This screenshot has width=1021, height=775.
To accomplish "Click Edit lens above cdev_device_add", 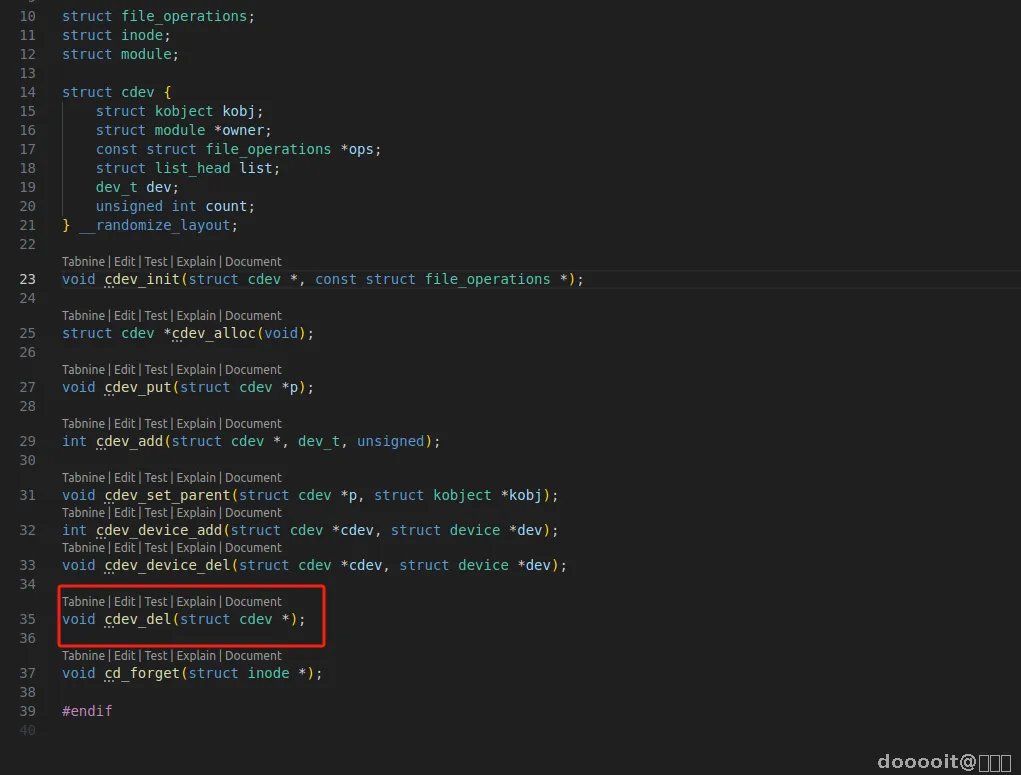I will (124, 513).
